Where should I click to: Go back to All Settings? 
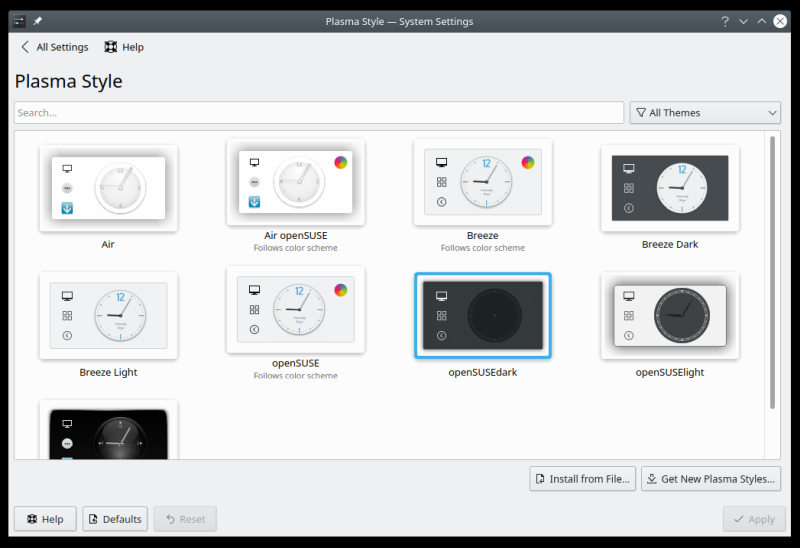tap(54, 47)
